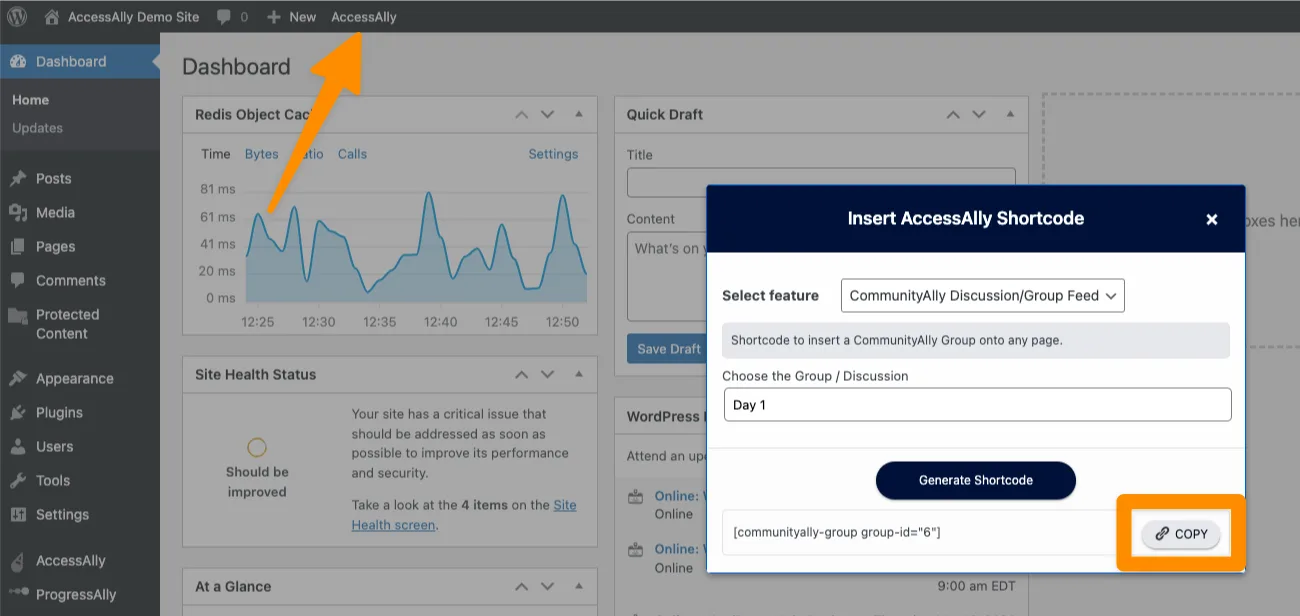Collapse the Site Health Status panel
Image resolution: width=1300 pixels, height=616 pixels.
point(578,375)
